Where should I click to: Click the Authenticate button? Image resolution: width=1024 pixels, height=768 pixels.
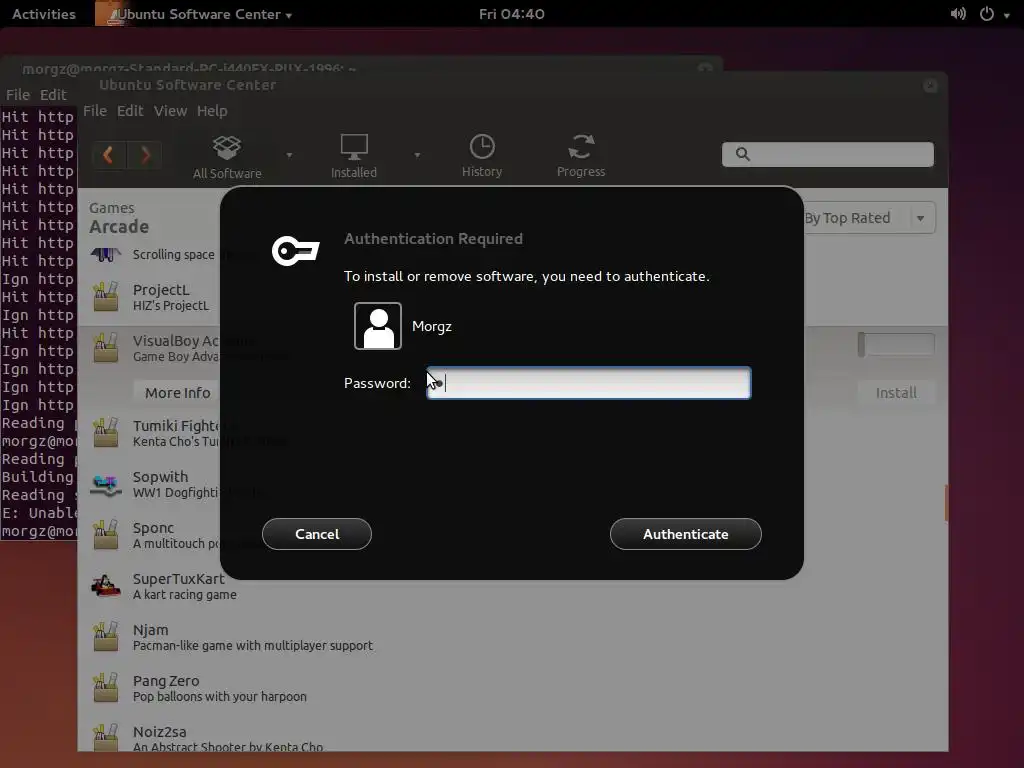tap(685, 534)
